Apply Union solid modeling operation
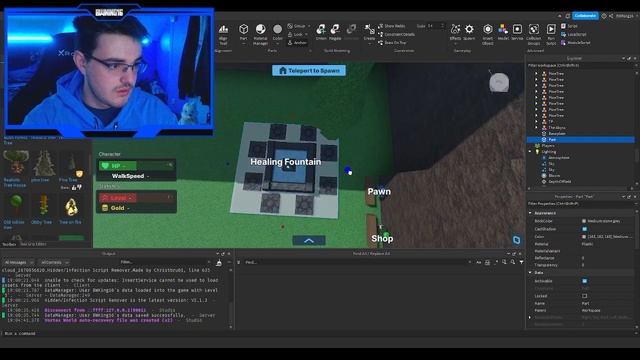Image resolution: width=640 pixels, height=360 pixels. click(x=321, y=32)
